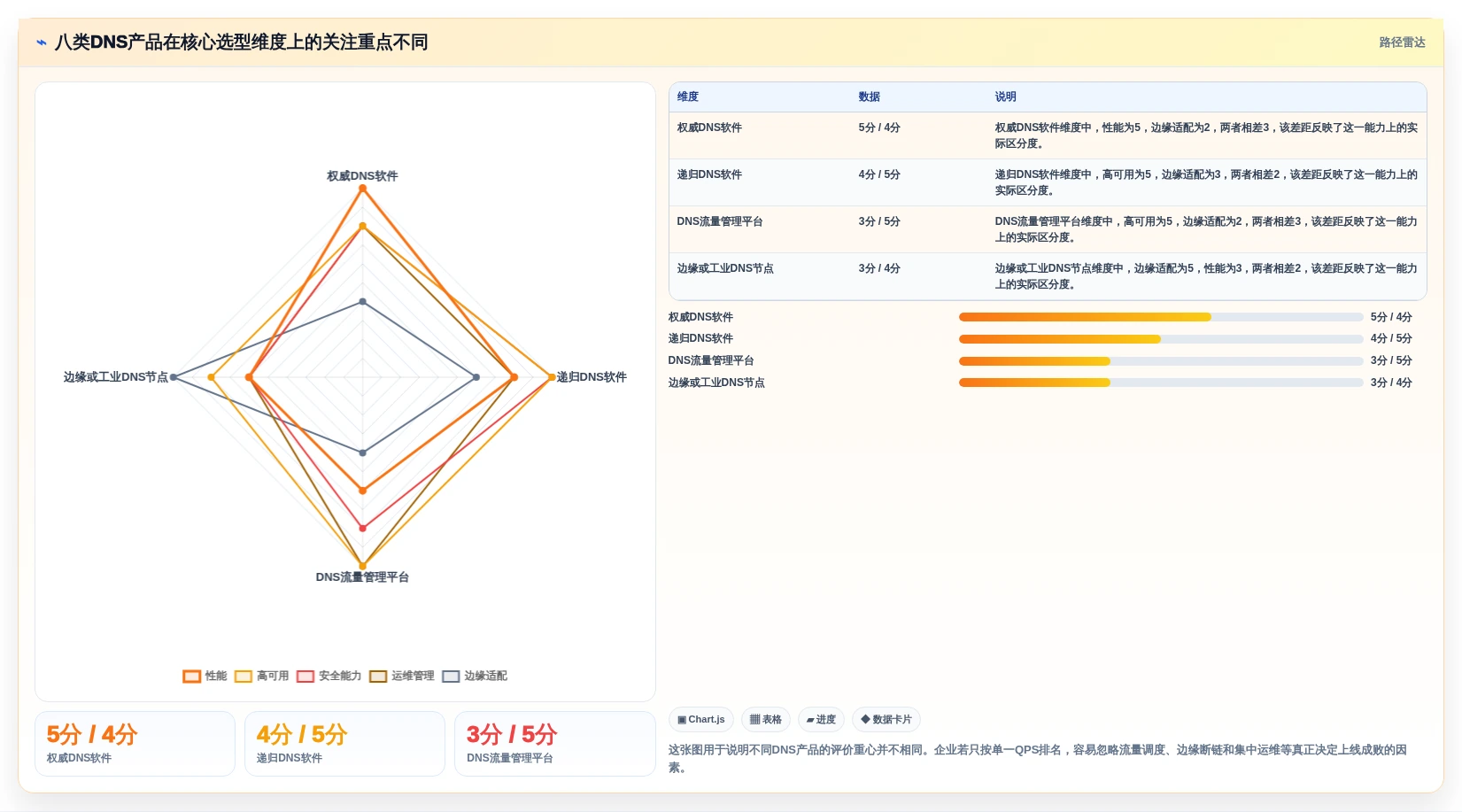1462x812 pixels.
Task: Click the 说明 column header
Action: 1005,97
